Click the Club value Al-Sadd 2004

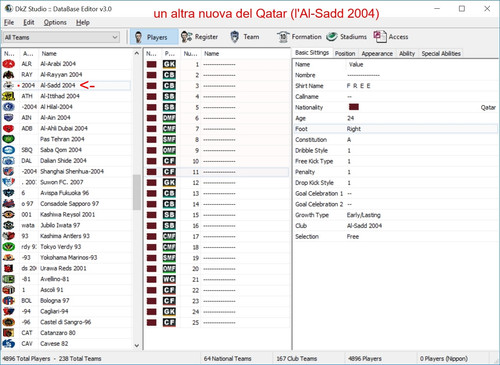click(364, 226)
